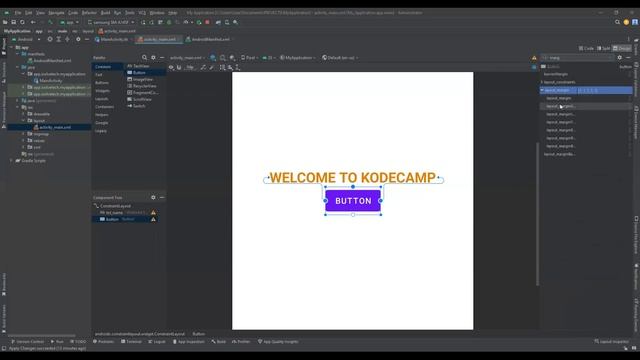Open the app run configuration dropdown
The image size is (640, 360).
(x=69, y=22)
